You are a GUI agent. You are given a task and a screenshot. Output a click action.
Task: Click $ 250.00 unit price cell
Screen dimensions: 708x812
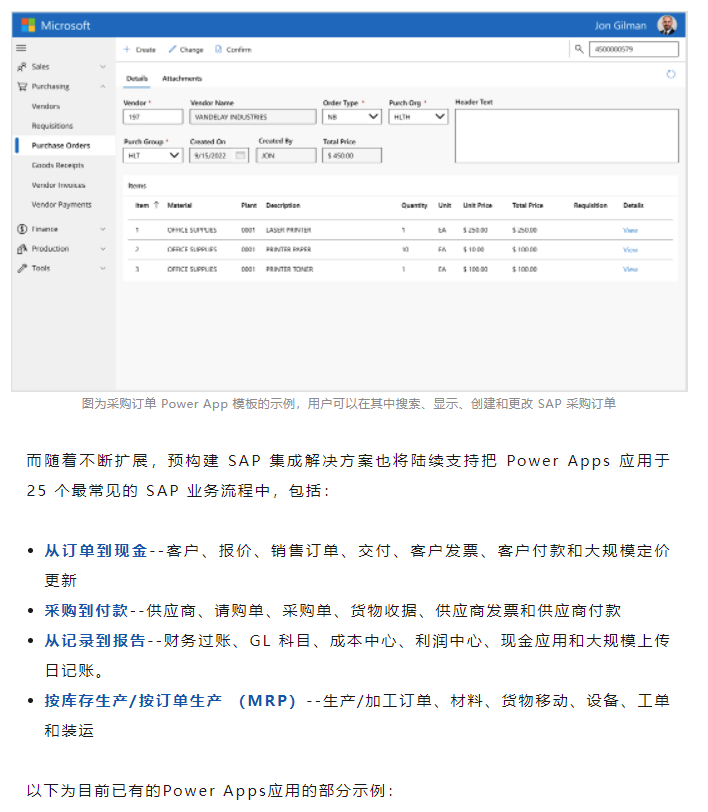click(x=475, y=230)
